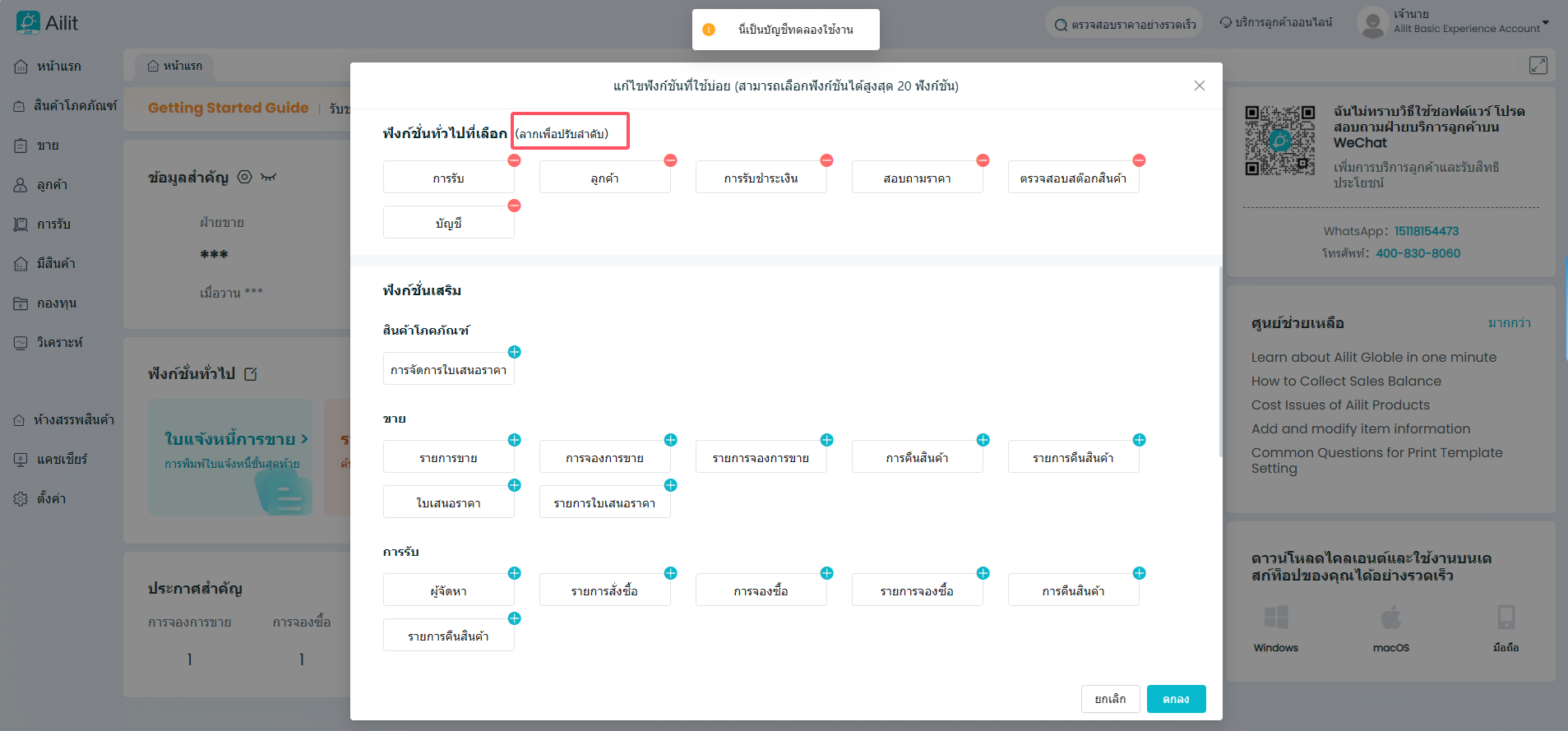Remove ลูกค้า from selected functions
The image size is (1568, 731).
click(670, 160)
